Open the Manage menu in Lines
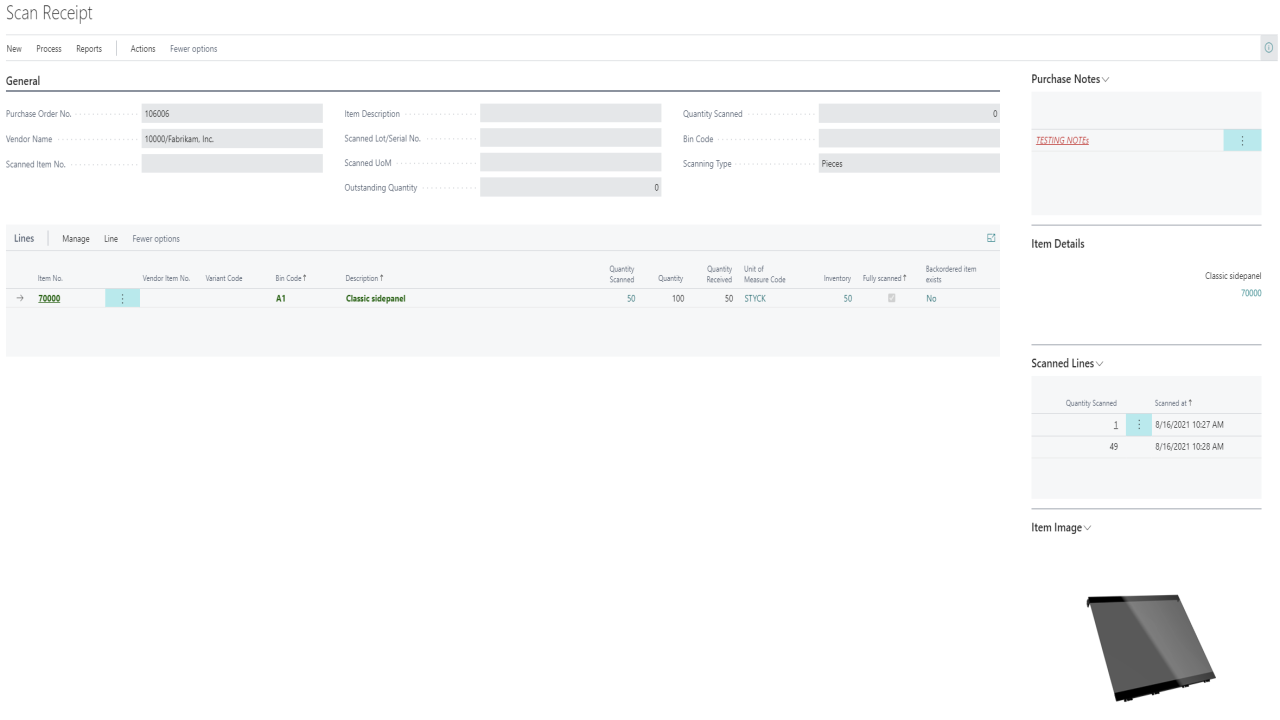The image size is (1280, 720). (76, 239)
